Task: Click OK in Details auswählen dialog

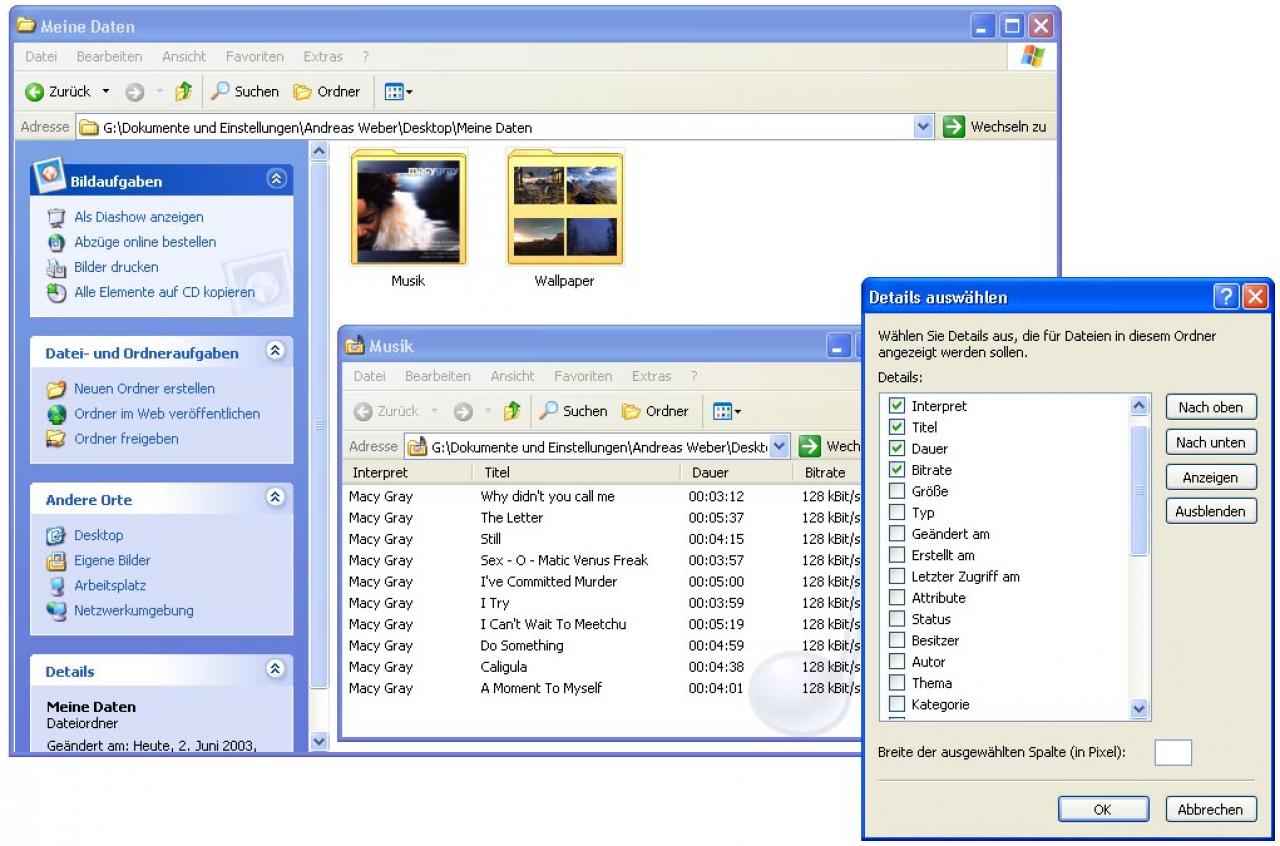Action: tap(1103, 810)
